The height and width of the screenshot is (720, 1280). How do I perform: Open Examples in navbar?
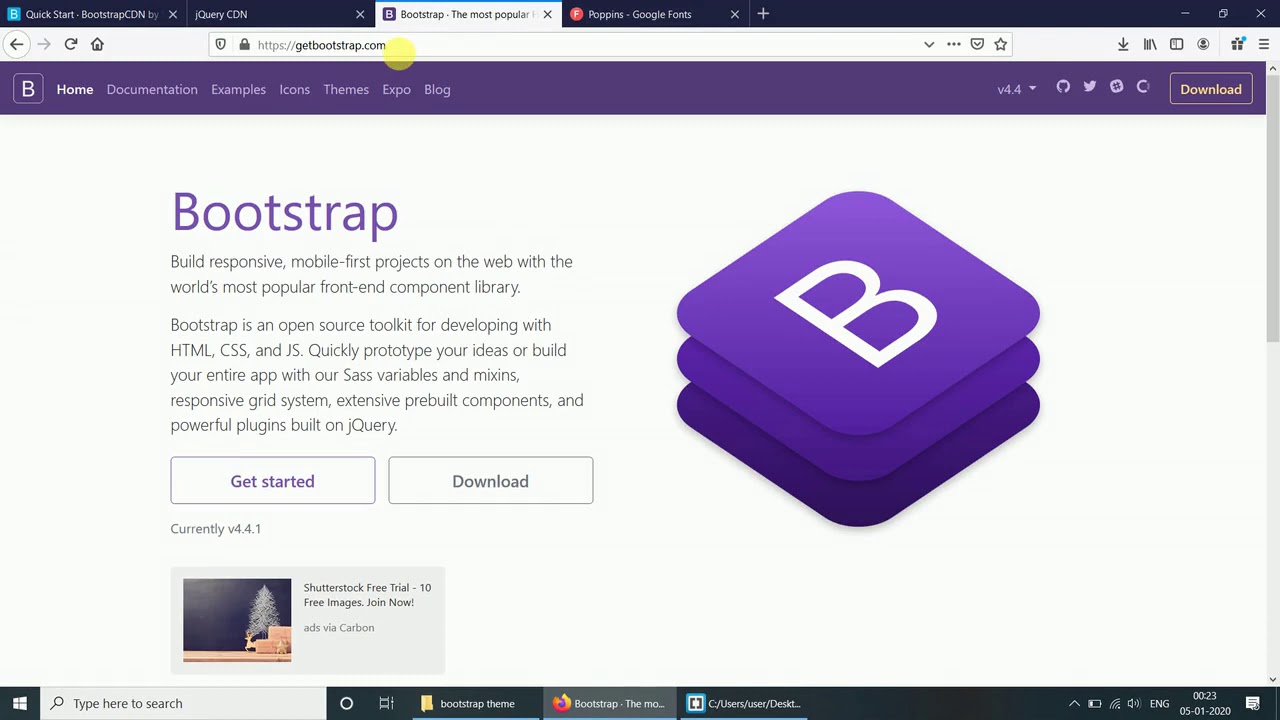(238, 89)
